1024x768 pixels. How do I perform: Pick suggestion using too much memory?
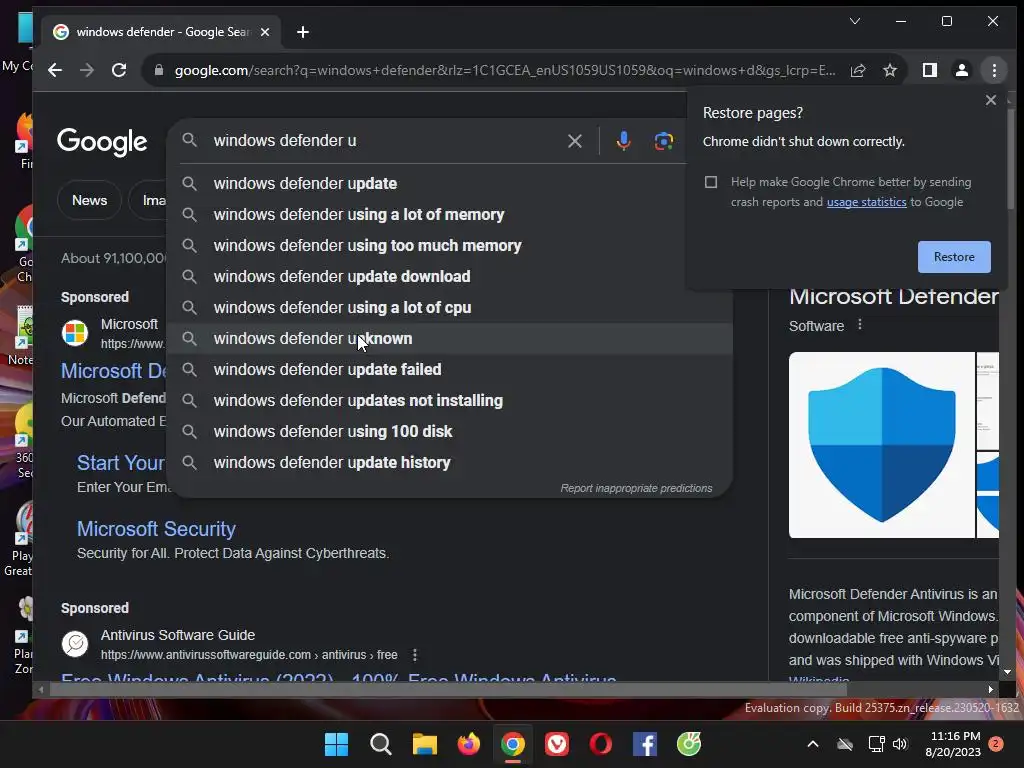coord(449,246)
